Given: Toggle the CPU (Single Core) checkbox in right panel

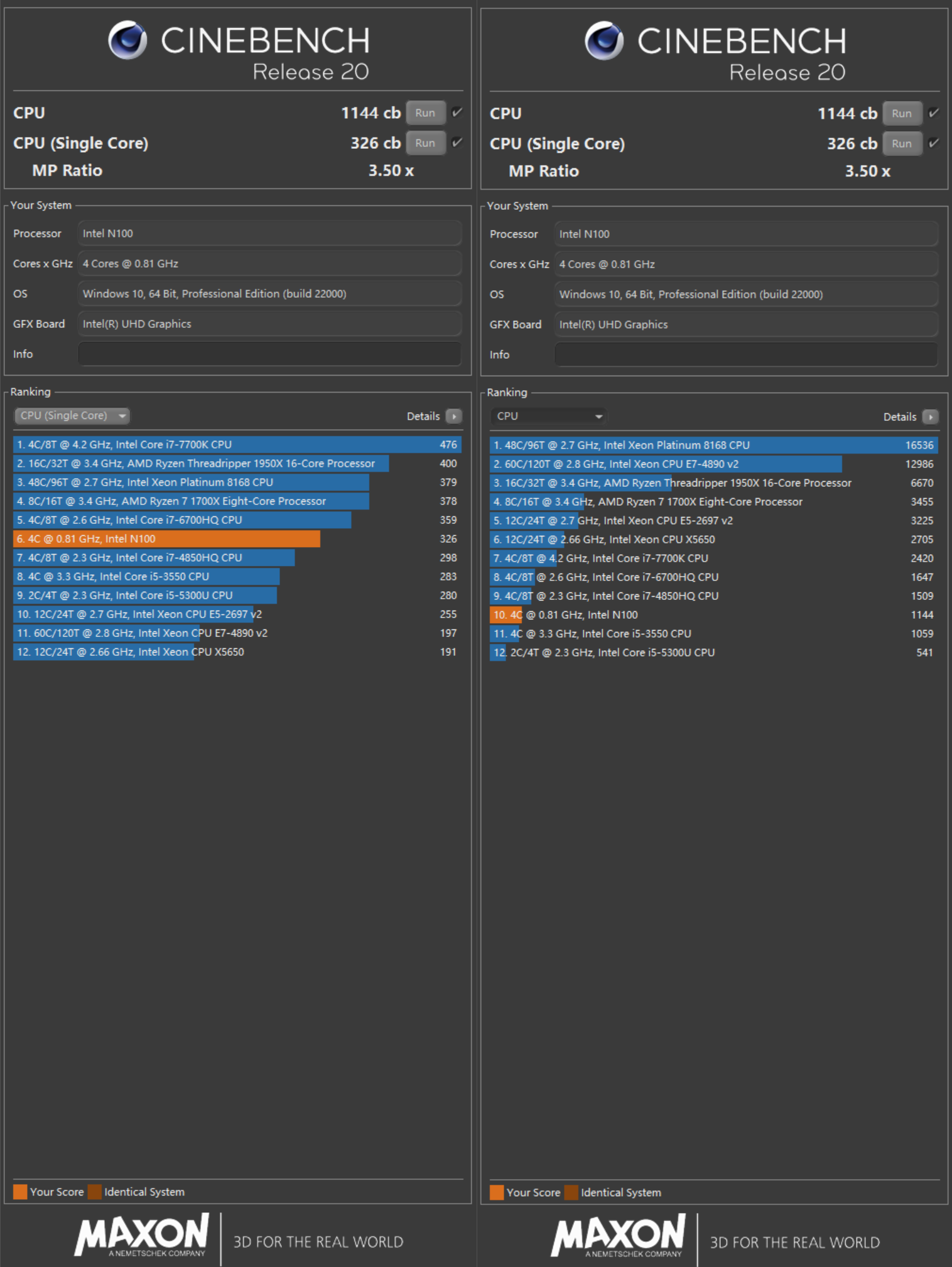Looking at the screenshot, I should pyautogui.click(x=934, y=143).
